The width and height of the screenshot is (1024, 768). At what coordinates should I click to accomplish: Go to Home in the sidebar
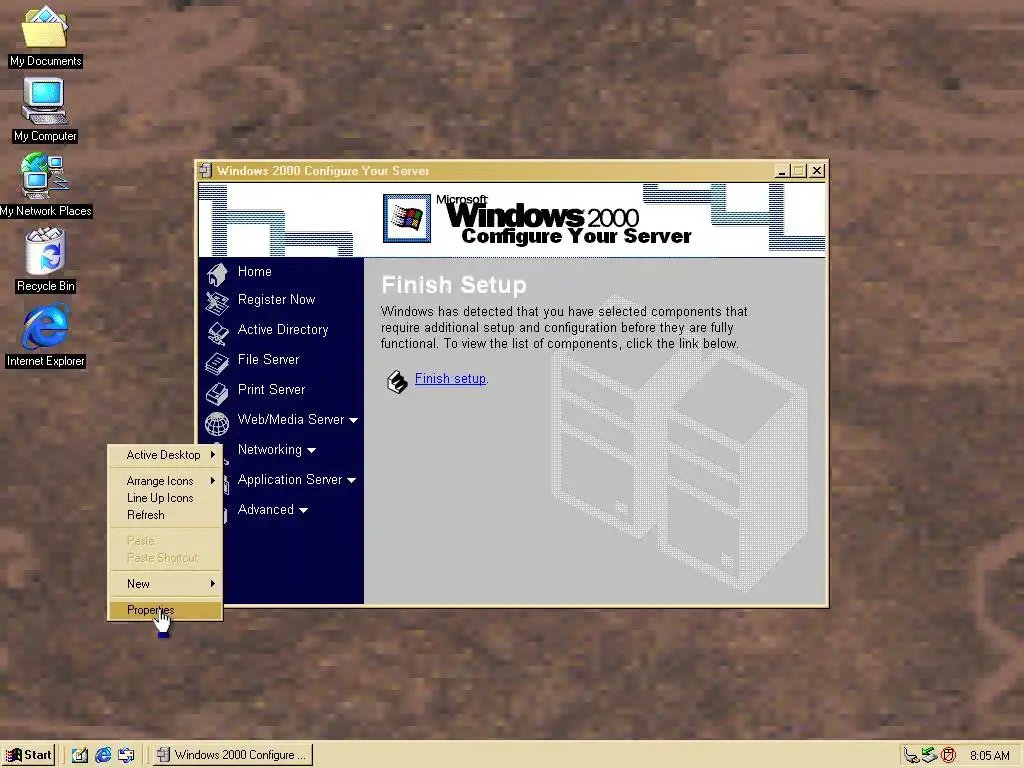pos(255,272)
